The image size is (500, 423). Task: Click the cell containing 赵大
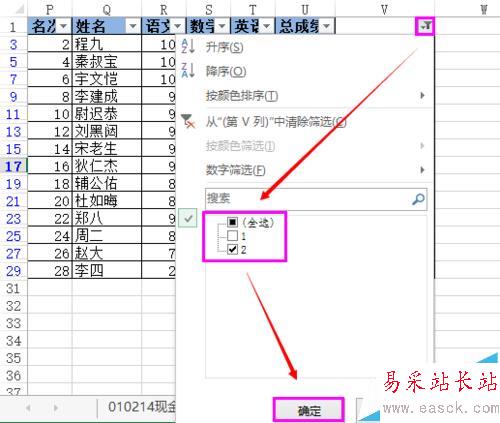coord(107,253)
